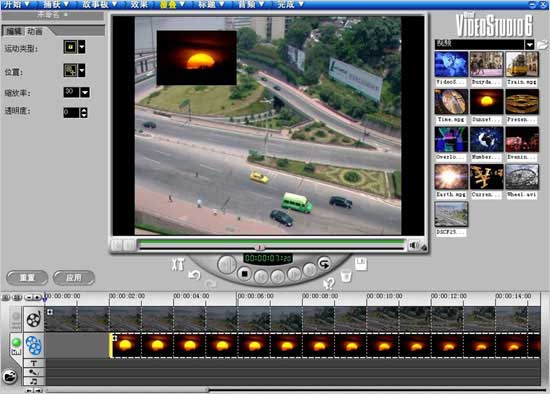Click the large play/pause round button
This screenshot has height=394, width=550.
click(227, 265)
